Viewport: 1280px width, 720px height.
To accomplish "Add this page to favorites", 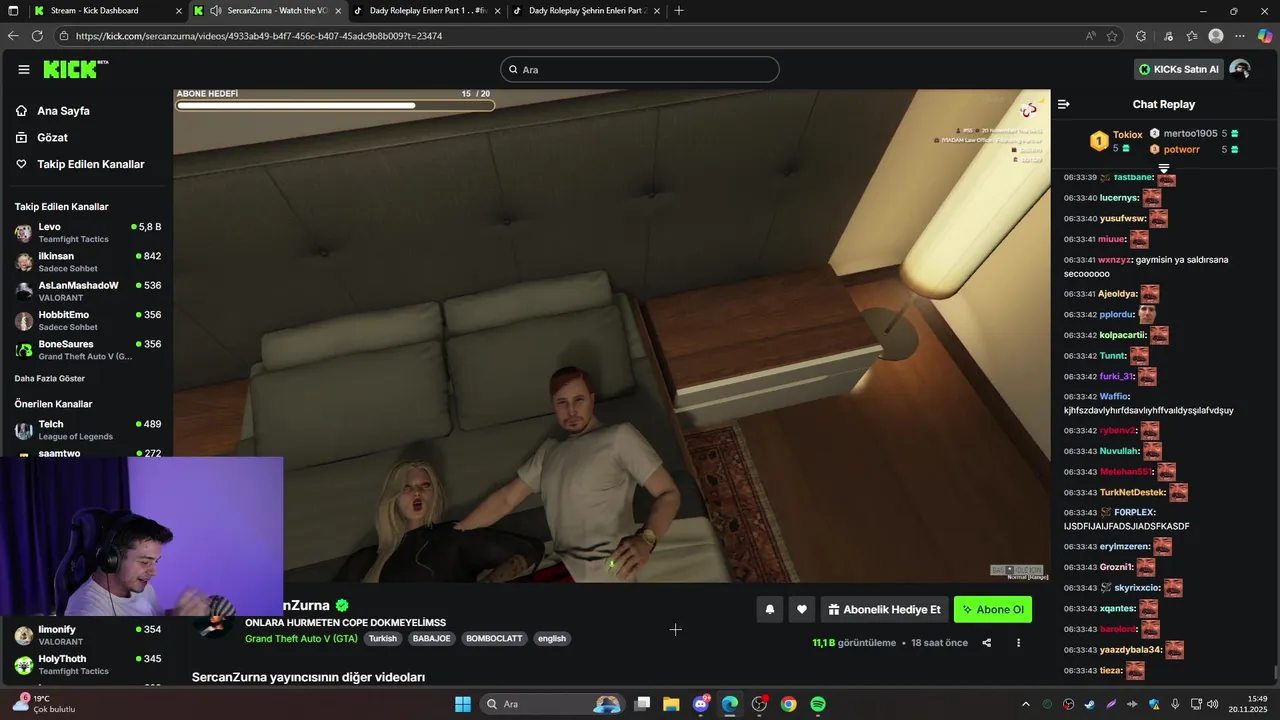I will [1112, 36].
